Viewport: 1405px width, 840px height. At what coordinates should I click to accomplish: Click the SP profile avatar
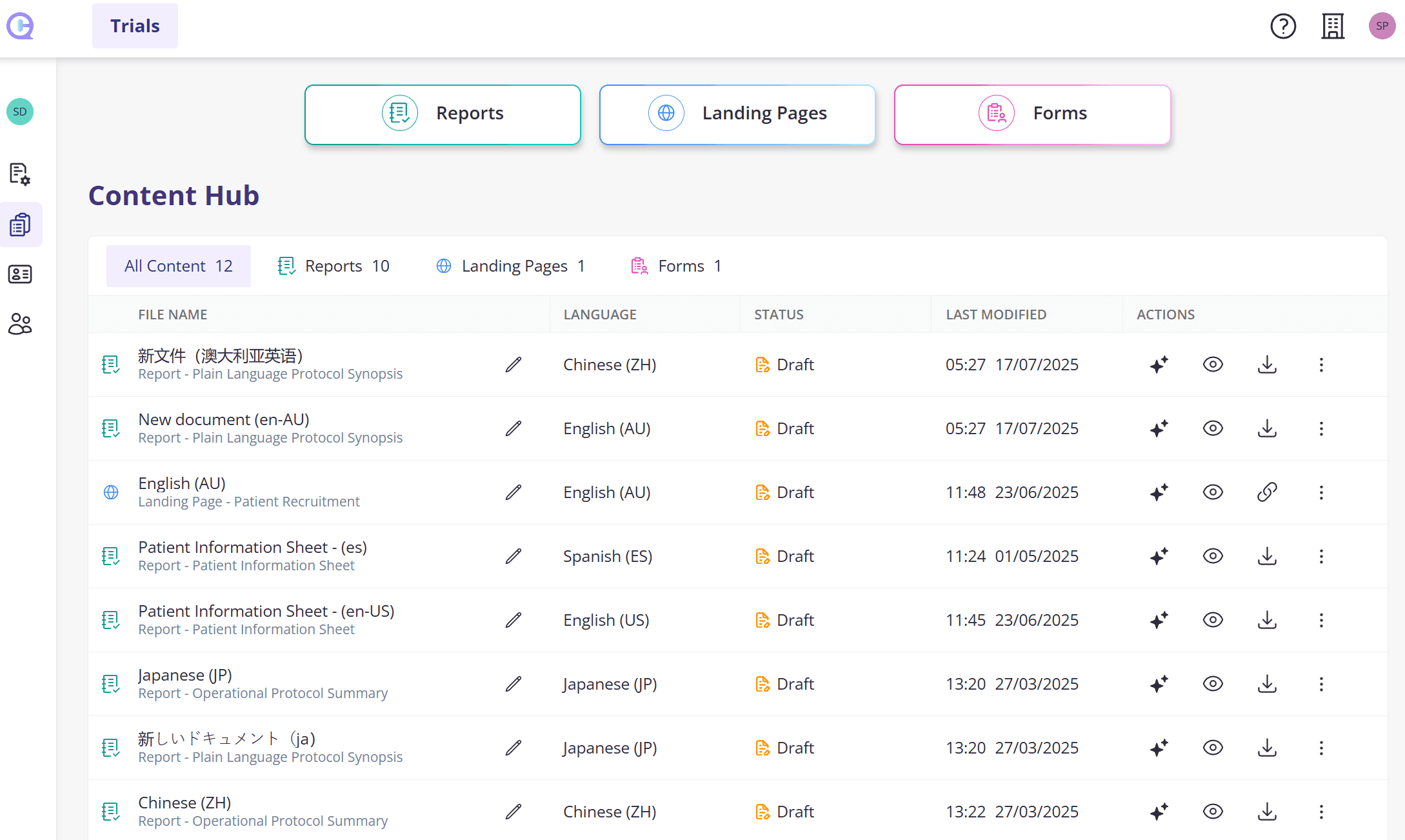1382,26
